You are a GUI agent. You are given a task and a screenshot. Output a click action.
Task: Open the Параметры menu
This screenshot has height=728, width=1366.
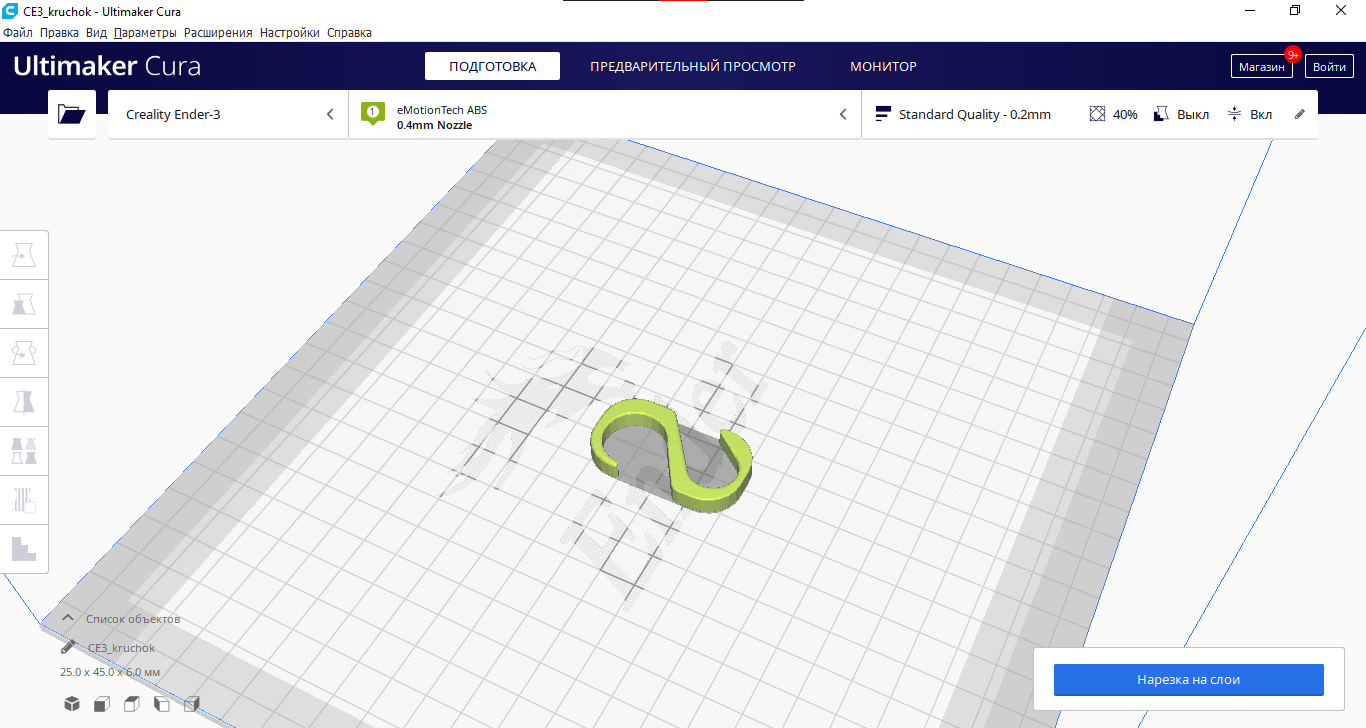point(145,33)
